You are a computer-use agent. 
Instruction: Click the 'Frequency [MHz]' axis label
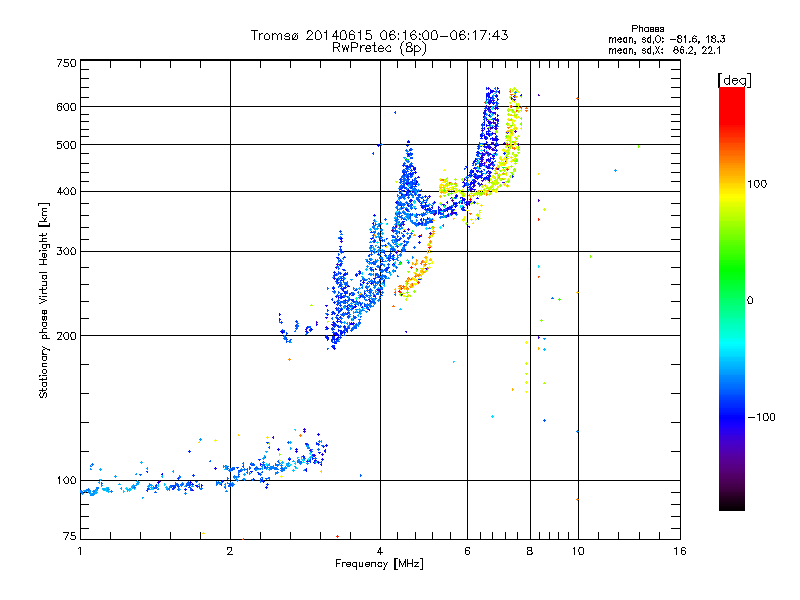point(379,564)
